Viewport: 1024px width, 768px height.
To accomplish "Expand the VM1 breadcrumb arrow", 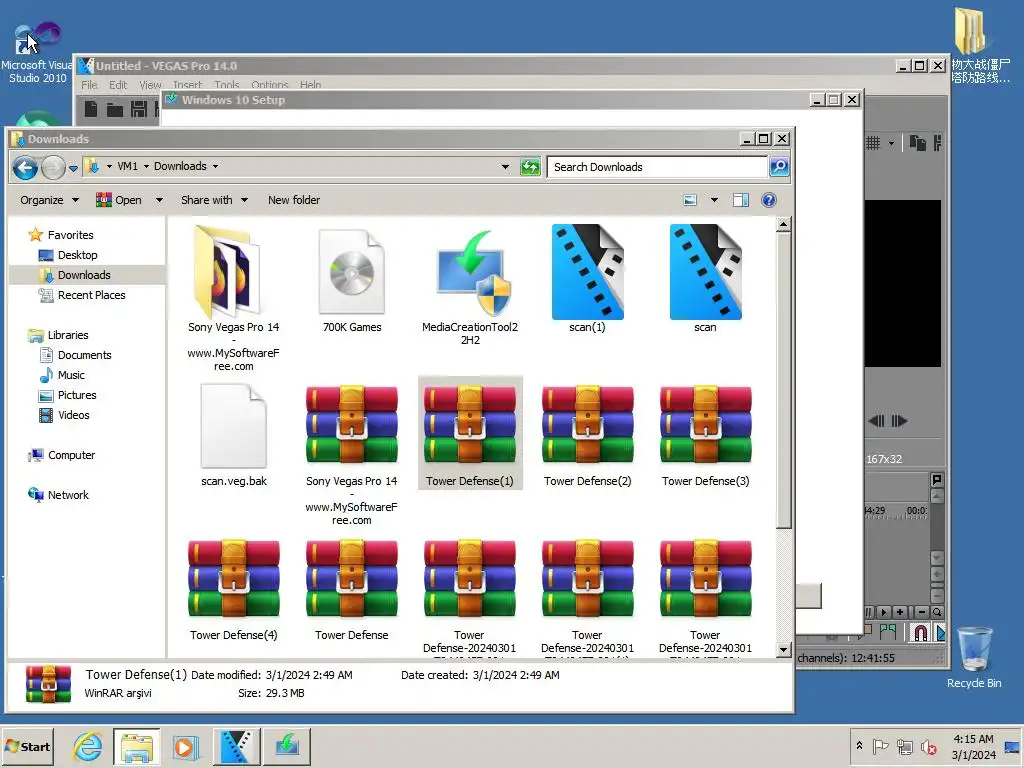I will click(146, 167).
